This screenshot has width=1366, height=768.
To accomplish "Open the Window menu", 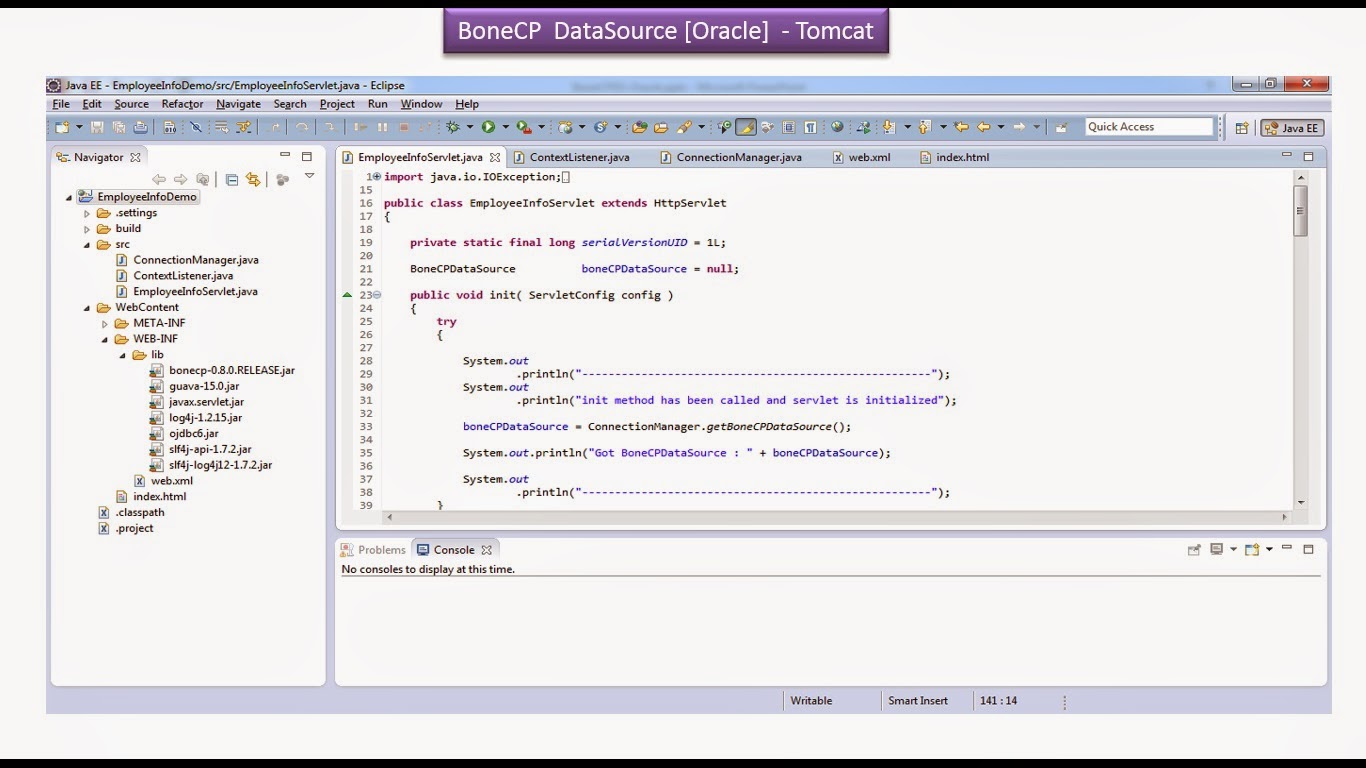I will coord(421,104).
